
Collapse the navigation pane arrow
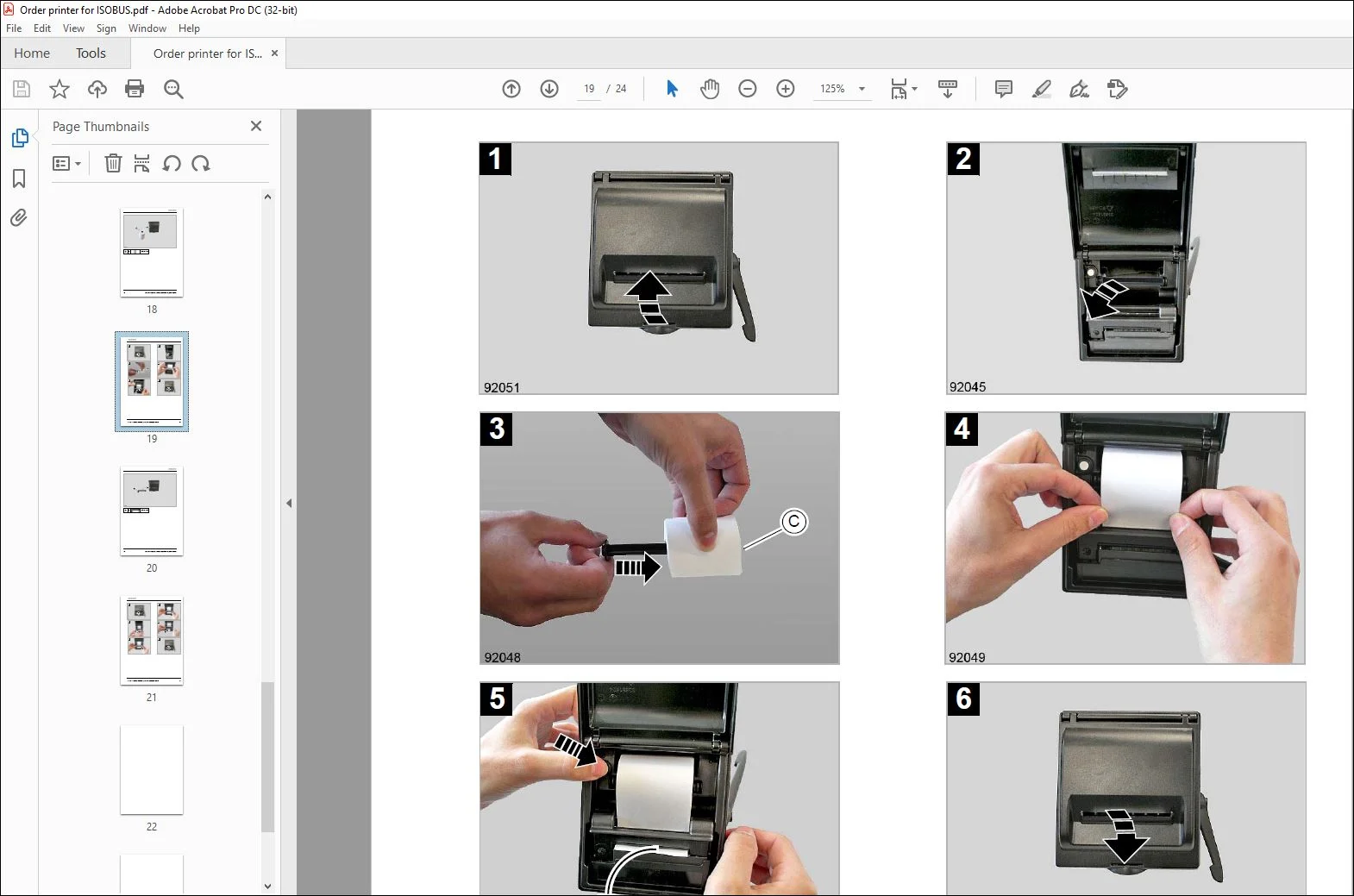click(x=289, y=503)
